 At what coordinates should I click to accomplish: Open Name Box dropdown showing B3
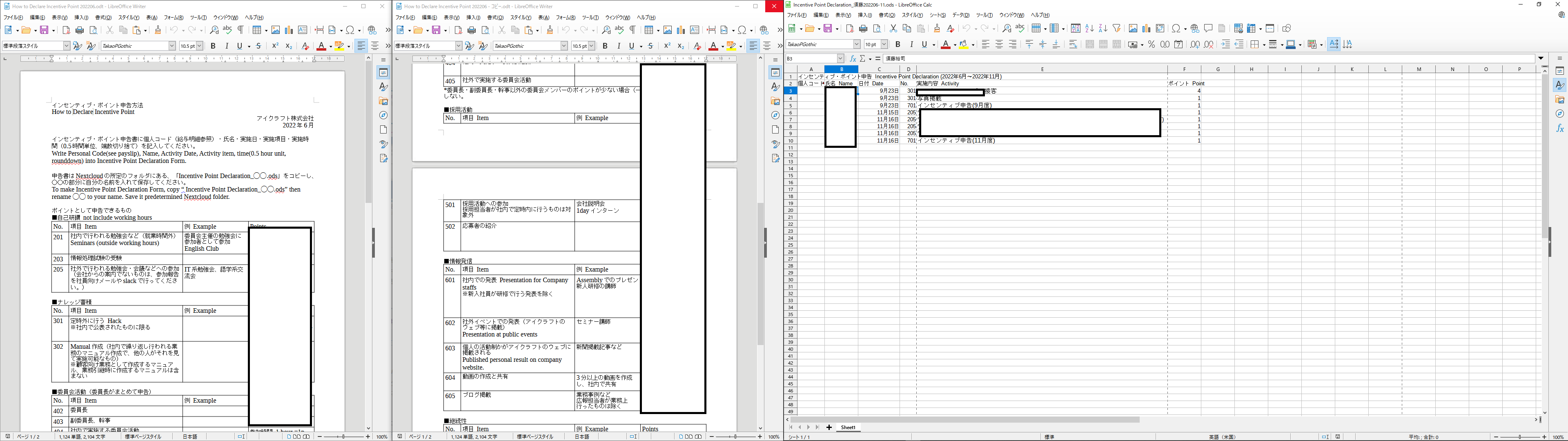841,58
